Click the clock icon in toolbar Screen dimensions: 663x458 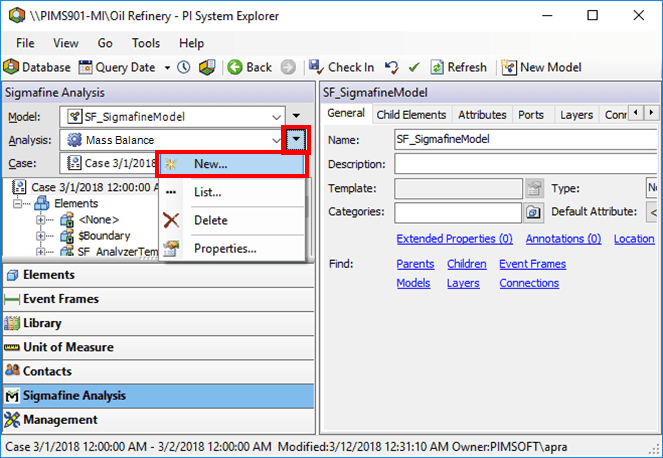pyautogui.click(x=184, y=67)
